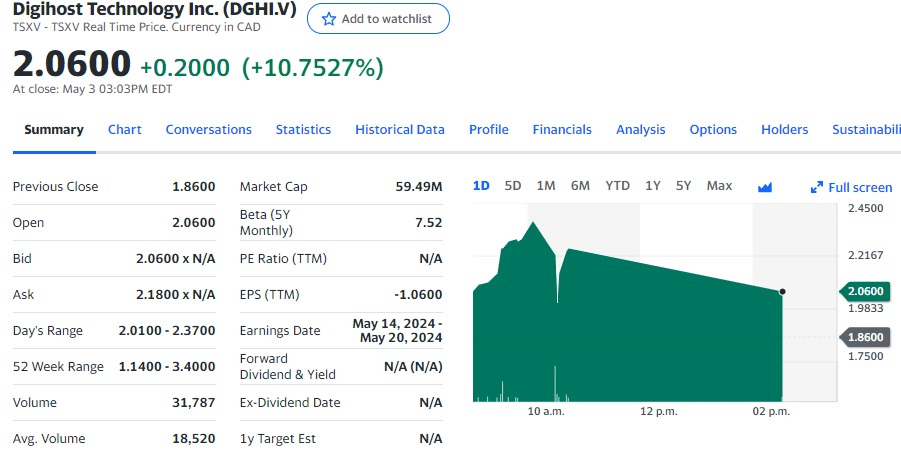
Task: Click the Volume value 31,787
Action: pyautogui.click(x=194, y=403)
